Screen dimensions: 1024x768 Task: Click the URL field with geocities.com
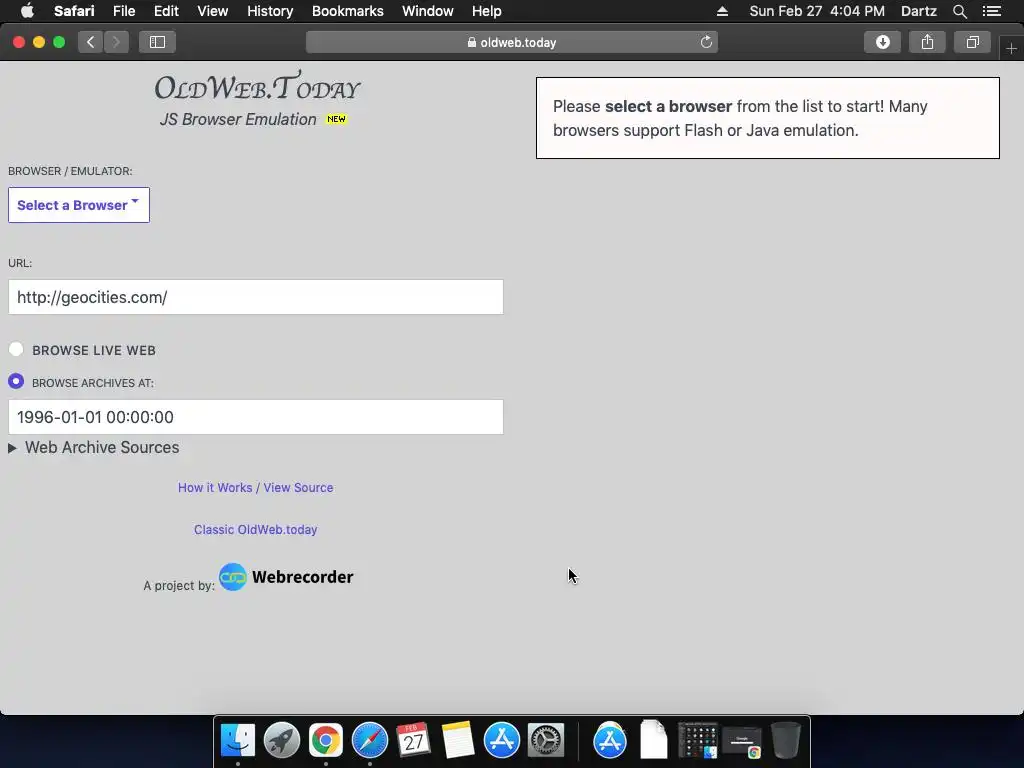point(256,297)
